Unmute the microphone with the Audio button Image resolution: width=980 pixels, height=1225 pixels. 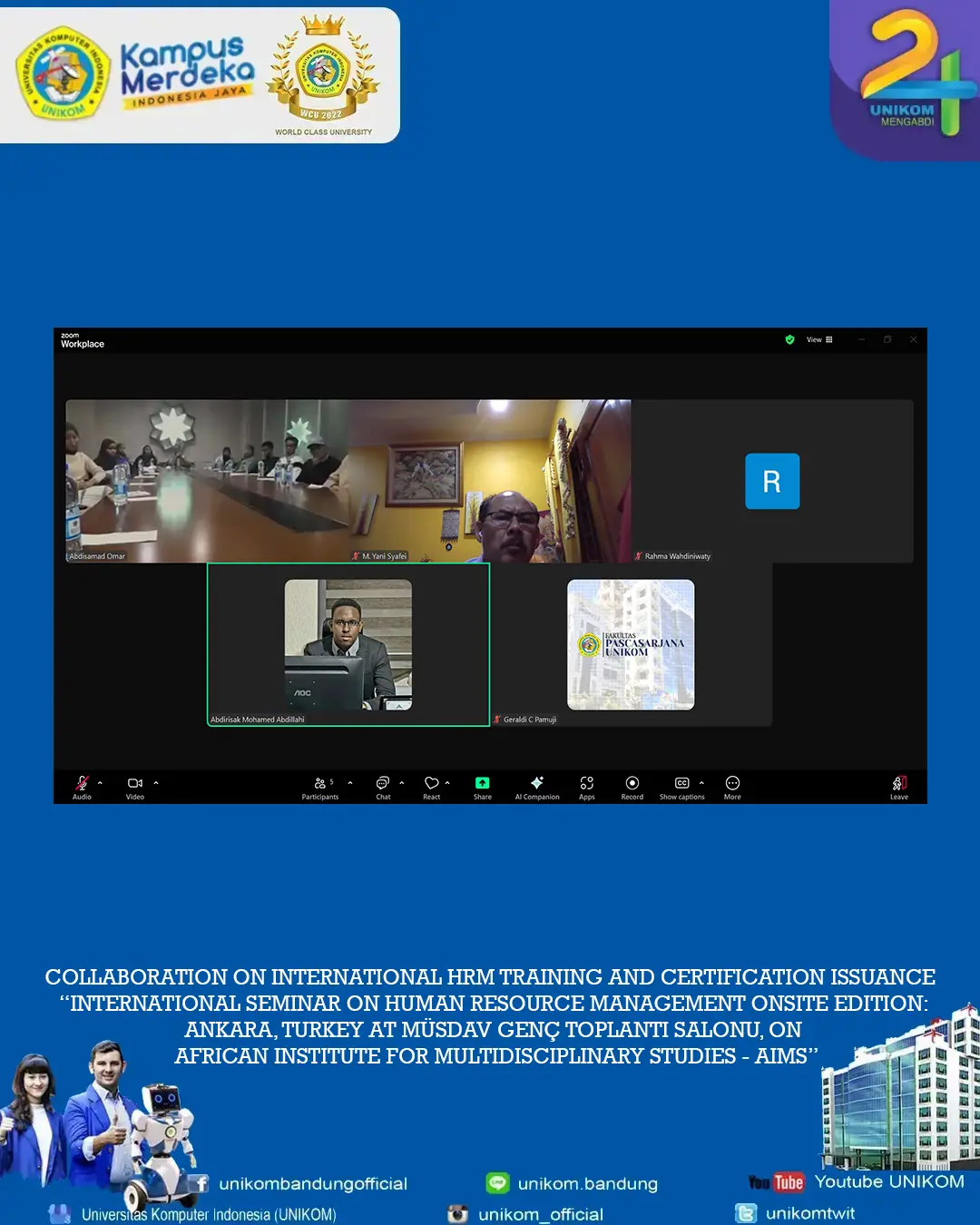(82, 784)
